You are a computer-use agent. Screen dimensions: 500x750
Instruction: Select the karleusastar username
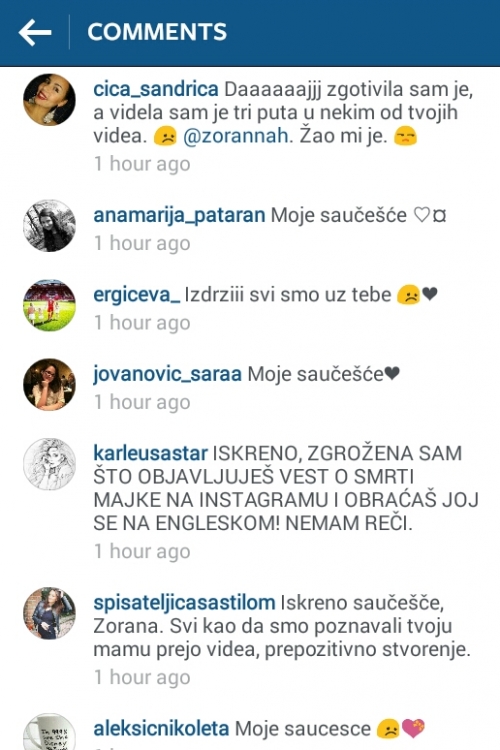[150, 453]
